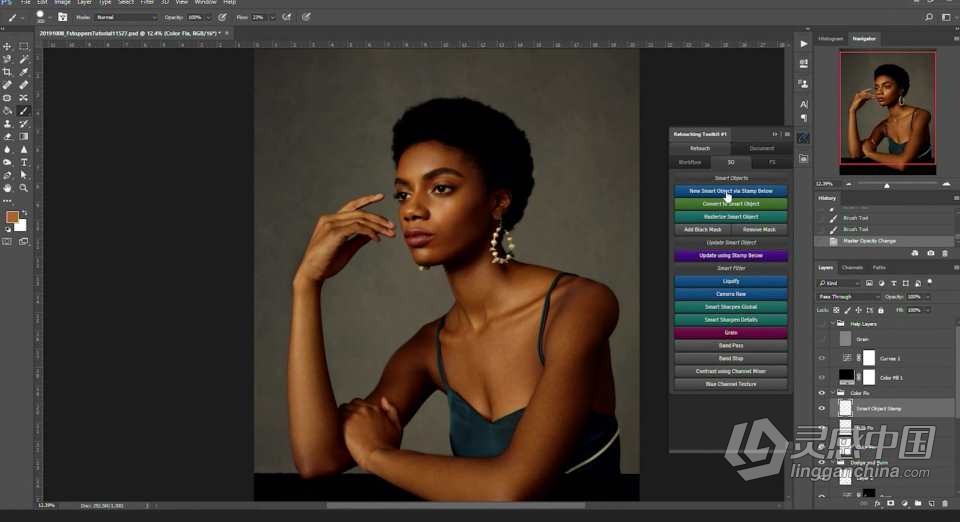Select the Crop tool
This screenshot has height=522, width=960.
click(7, 72)
